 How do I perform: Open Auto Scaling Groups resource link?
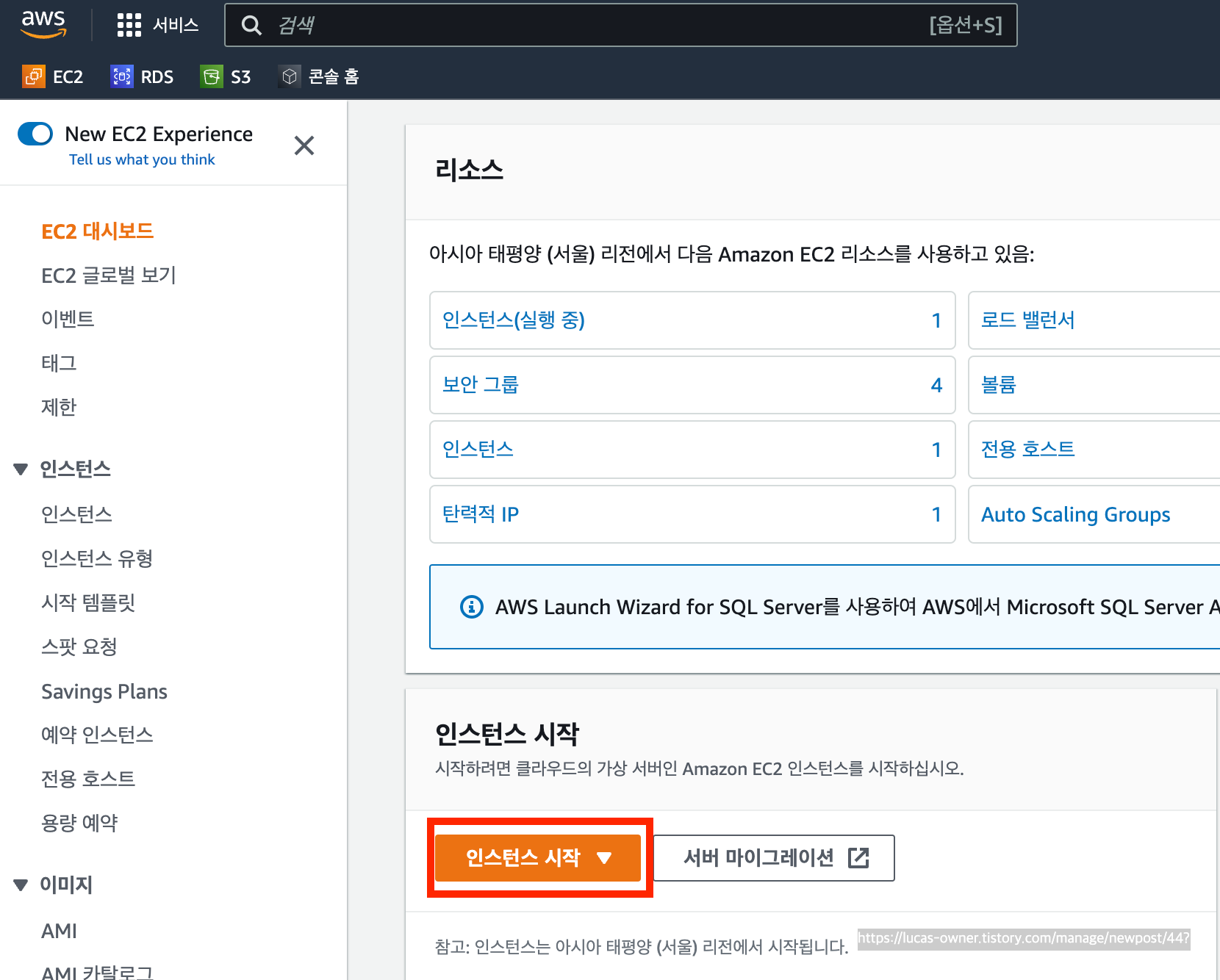1076,514
